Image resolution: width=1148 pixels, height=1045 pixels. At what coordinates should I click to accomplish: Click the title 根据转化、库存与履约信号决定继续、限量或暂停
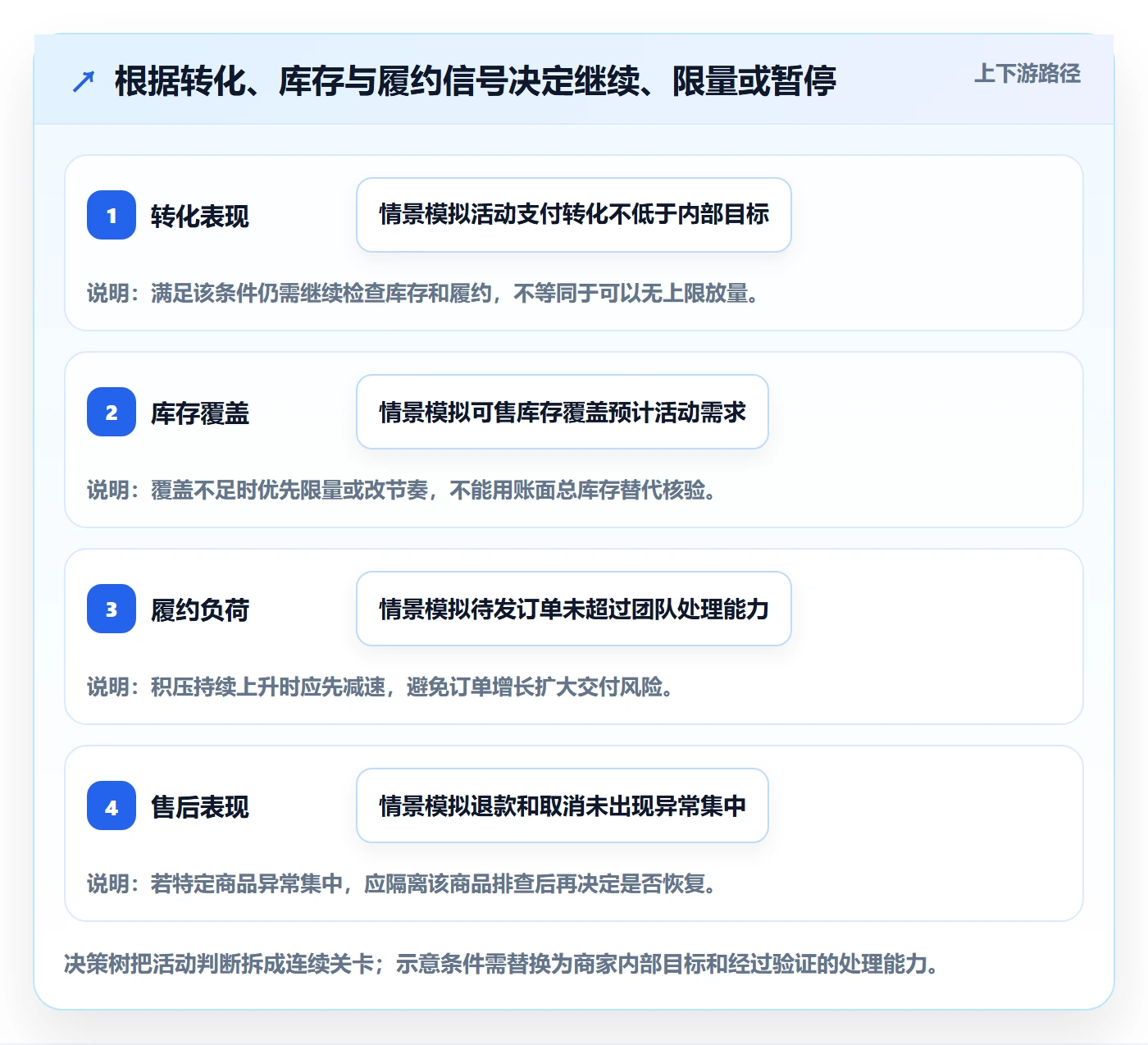click(476, 81)
